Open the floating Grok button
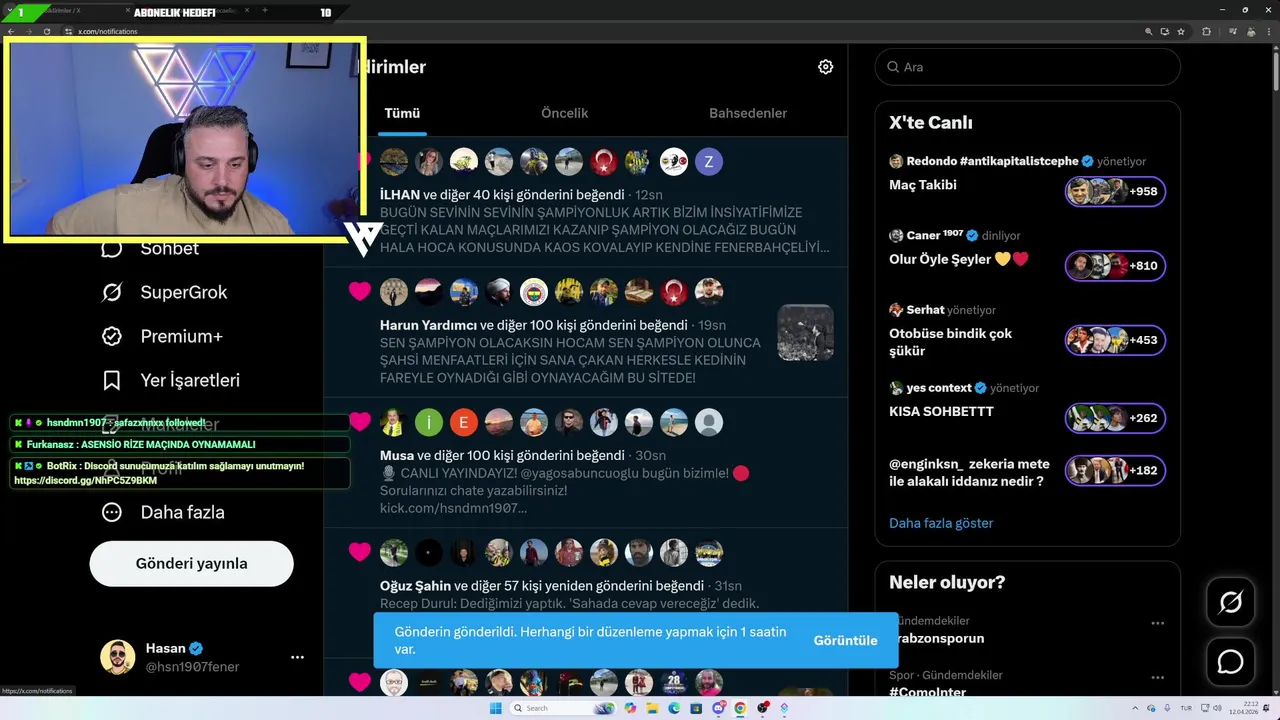 (1230, 602)
